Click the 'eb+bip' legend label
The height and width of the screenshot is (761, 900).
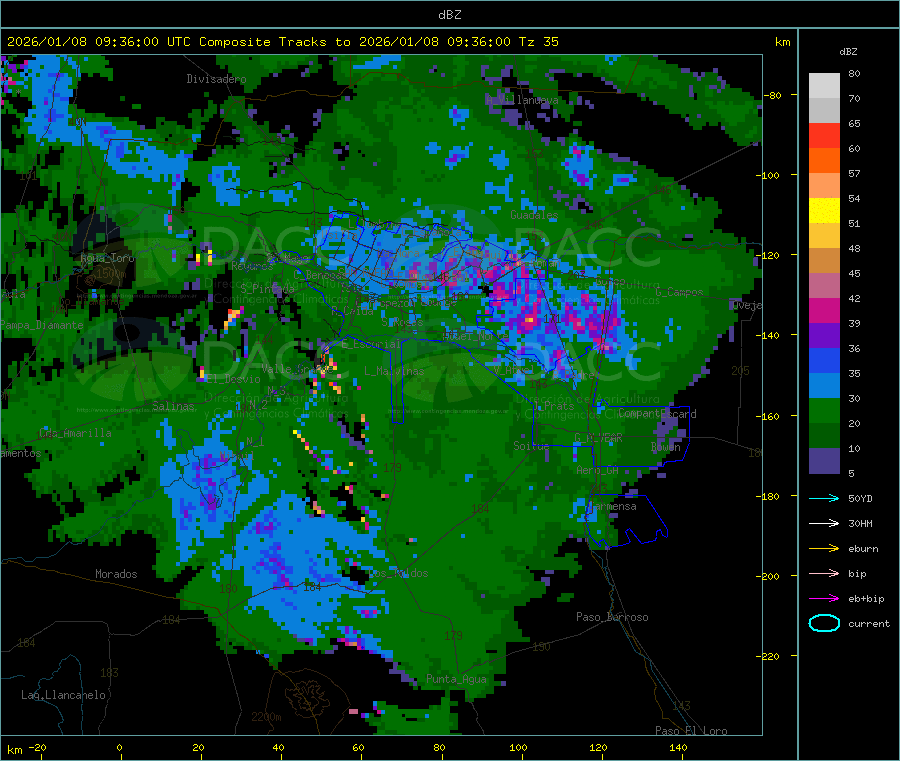866,599
